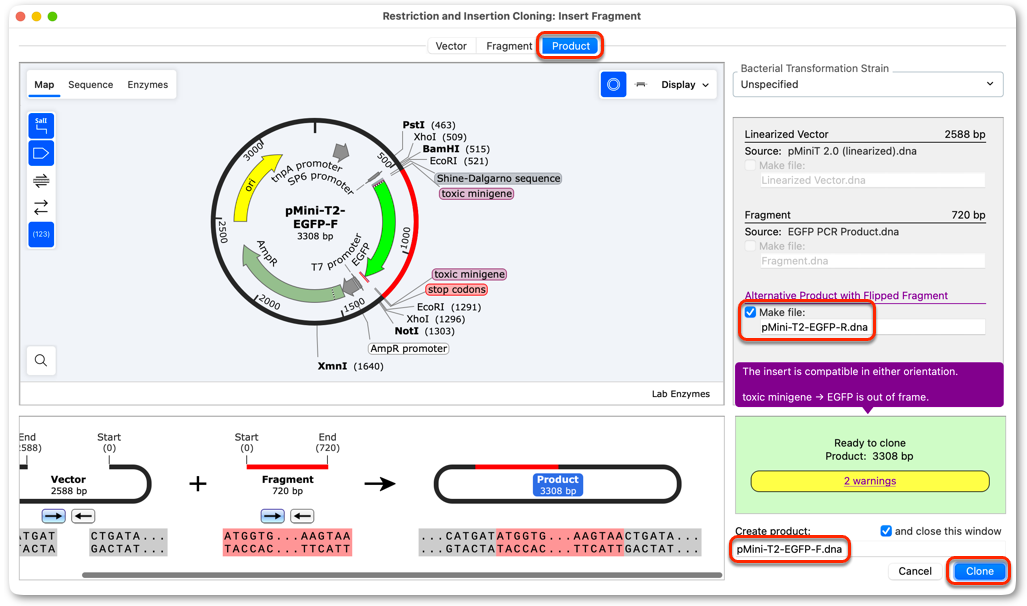Select the linear map view icon
The height and width of the screenshot is (606, 1027).
[641, 85]
